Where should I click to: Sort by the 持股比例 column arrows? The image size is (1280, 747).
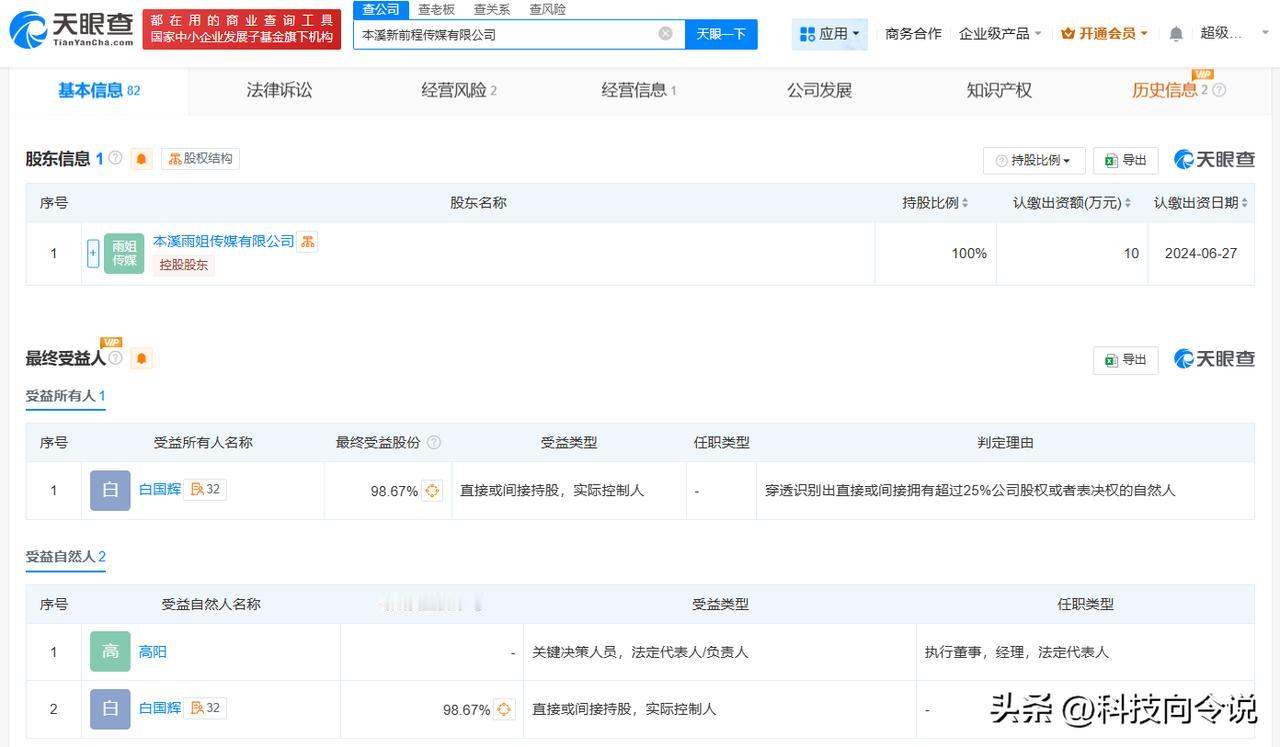tap(965, 203)
